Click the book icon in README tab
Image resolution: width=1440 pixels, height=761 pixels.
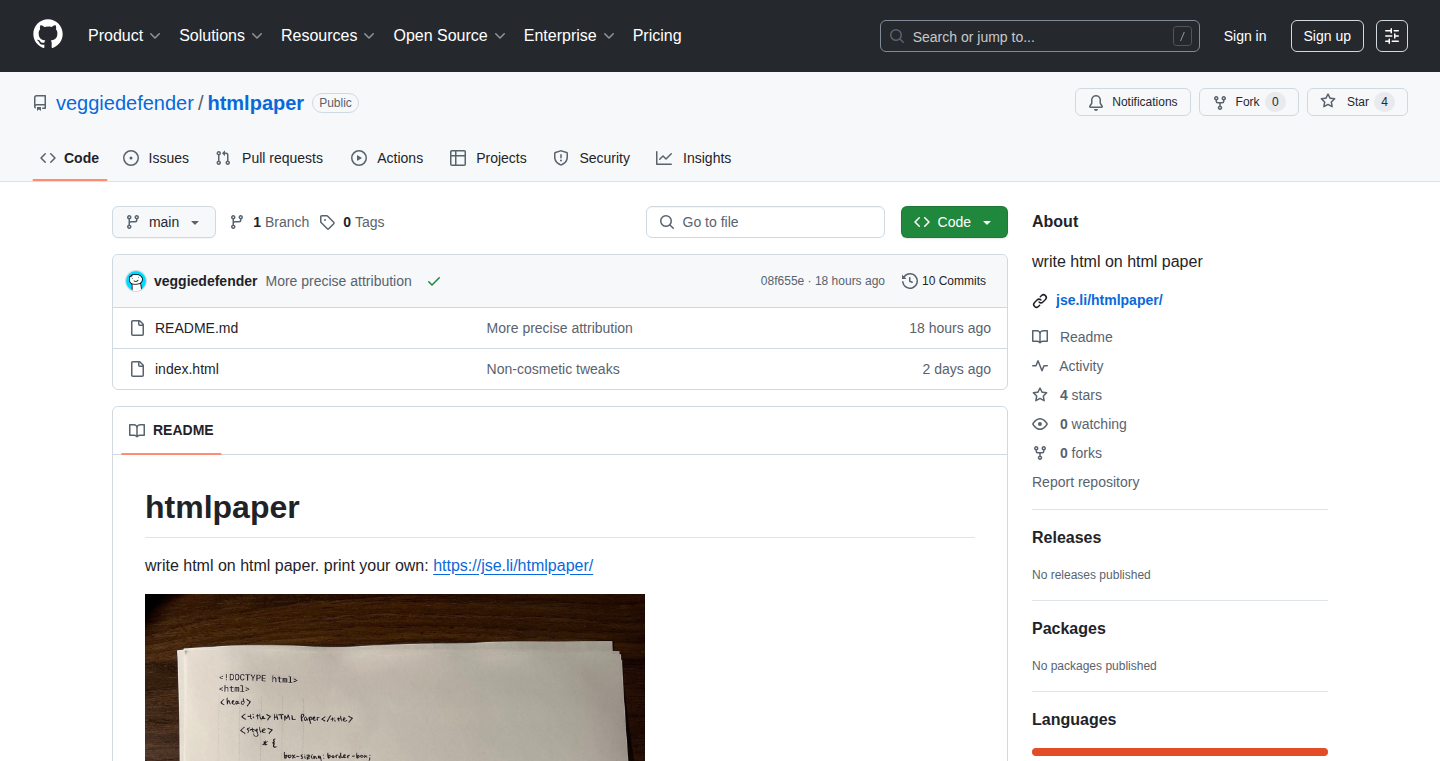[137, 430]
